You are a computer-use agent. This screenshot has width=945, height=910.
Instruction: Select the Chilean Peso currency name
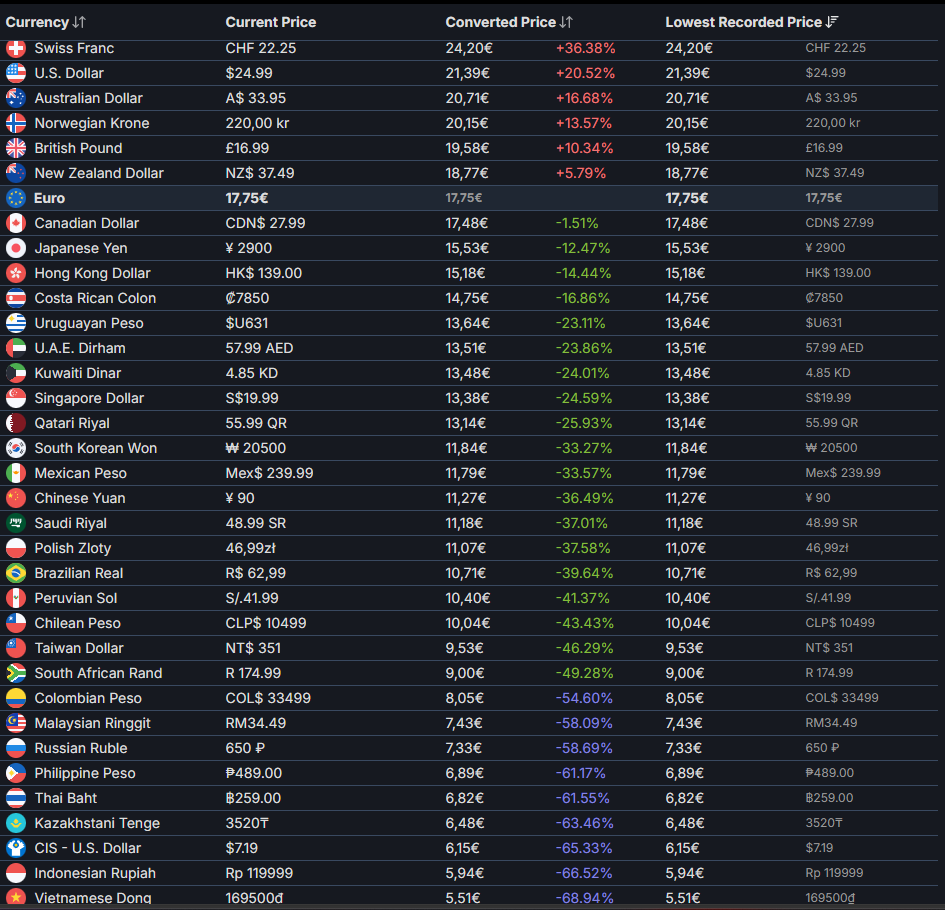pos(77,623)
